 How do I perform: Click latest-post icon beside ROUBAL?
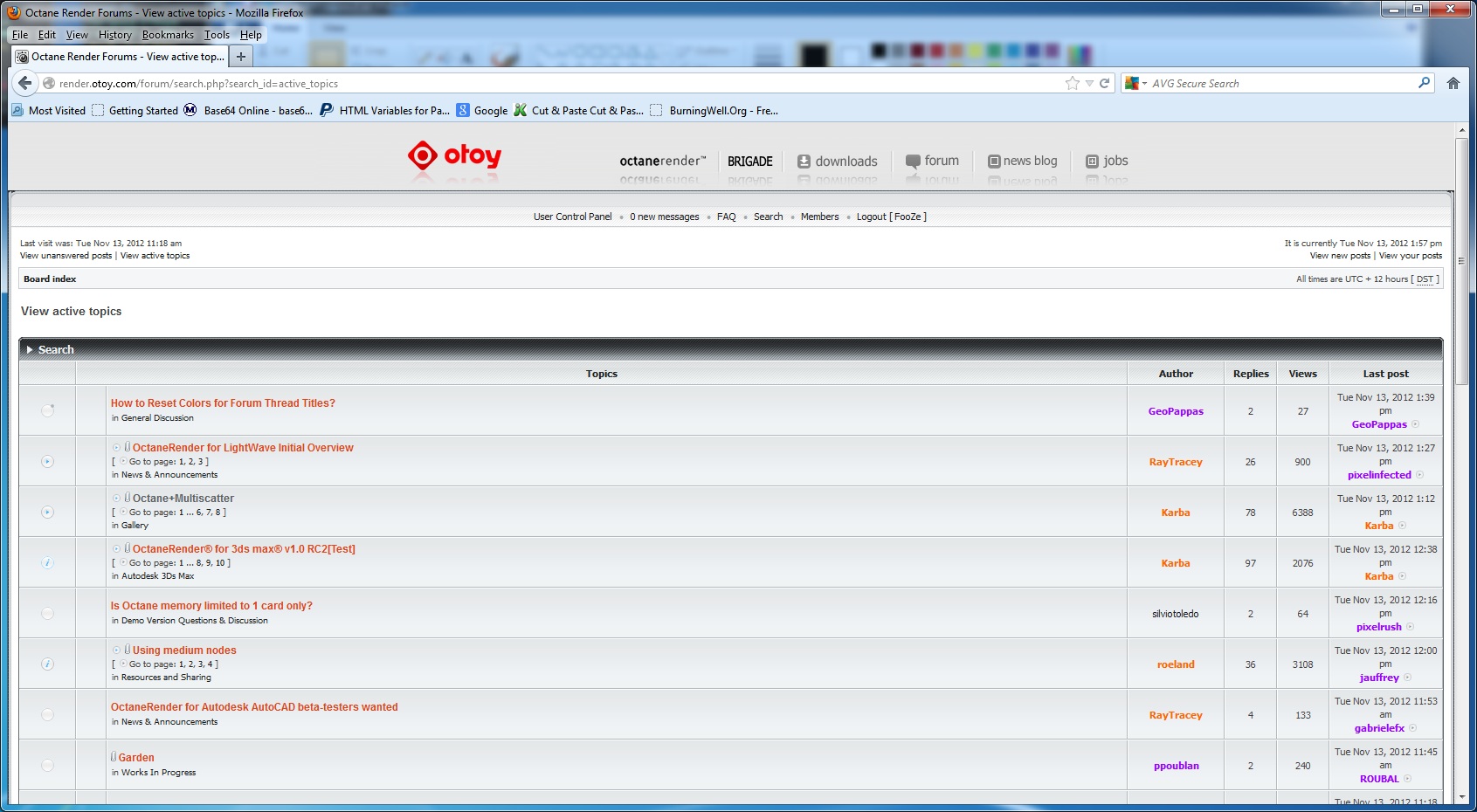(x=1407, y=779)
